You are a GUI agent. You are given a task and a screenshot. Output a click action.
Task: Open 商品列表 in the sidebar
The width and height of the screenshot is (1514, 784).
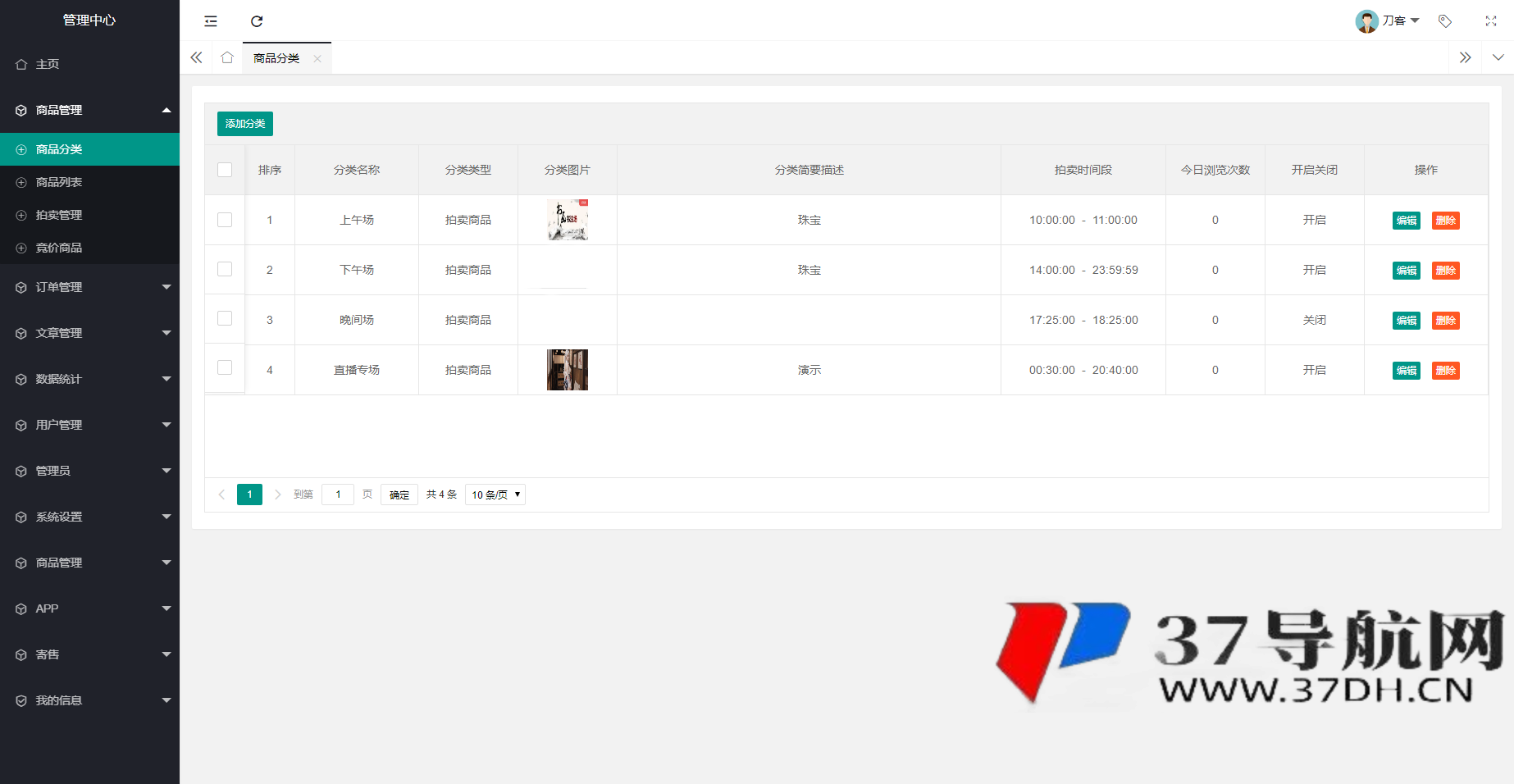point(59,182)
